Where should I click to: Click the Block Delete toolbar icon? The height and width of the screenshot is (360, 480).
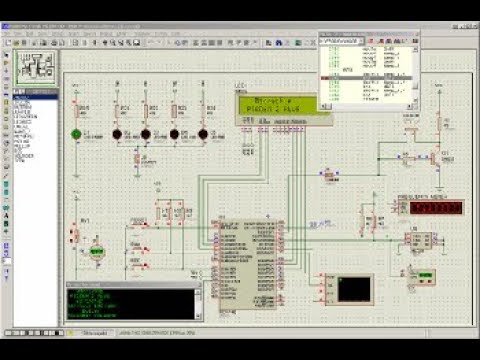[220, 43]
